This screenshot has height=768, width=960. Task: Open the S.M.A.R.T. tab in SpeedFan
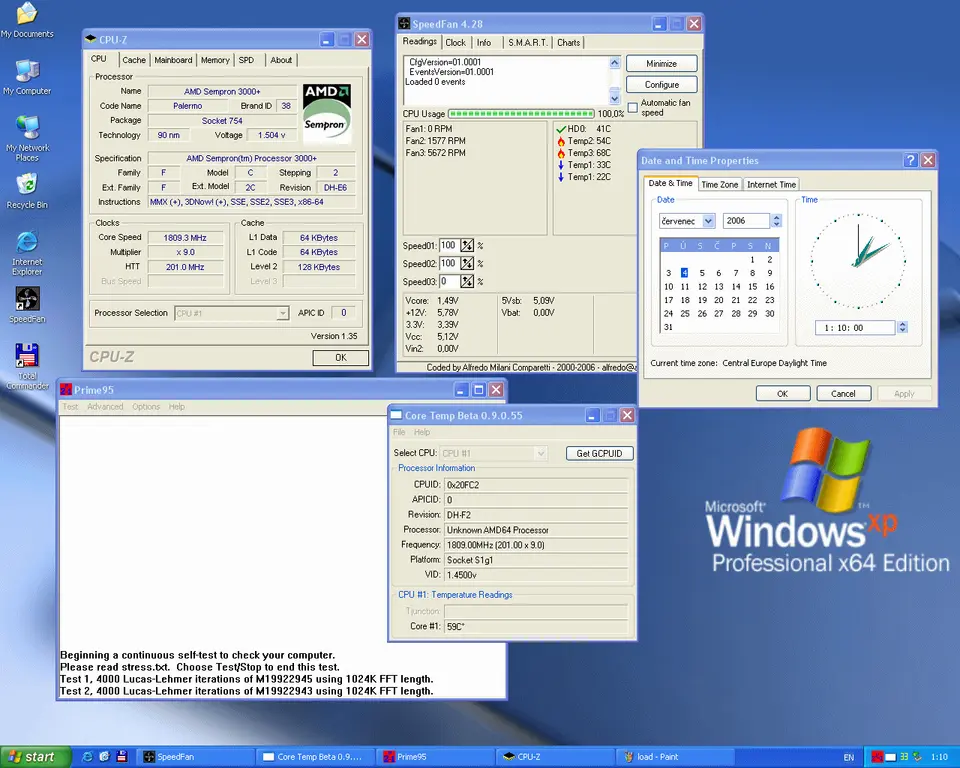pyautogui.click(x=527, y=43)
